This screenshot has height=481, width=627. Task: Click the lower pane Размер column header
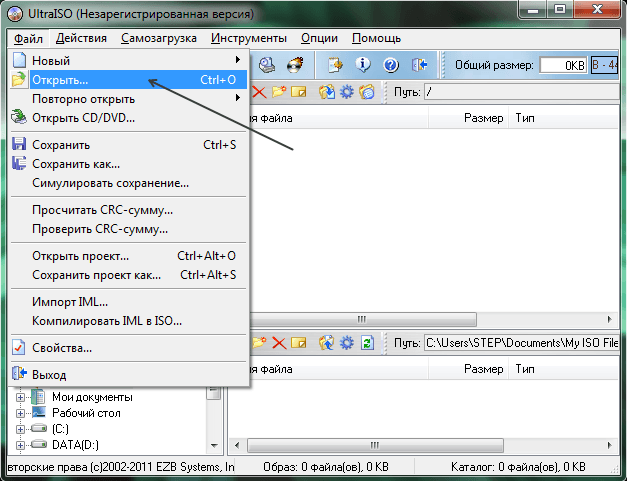[x=468, y=369]
